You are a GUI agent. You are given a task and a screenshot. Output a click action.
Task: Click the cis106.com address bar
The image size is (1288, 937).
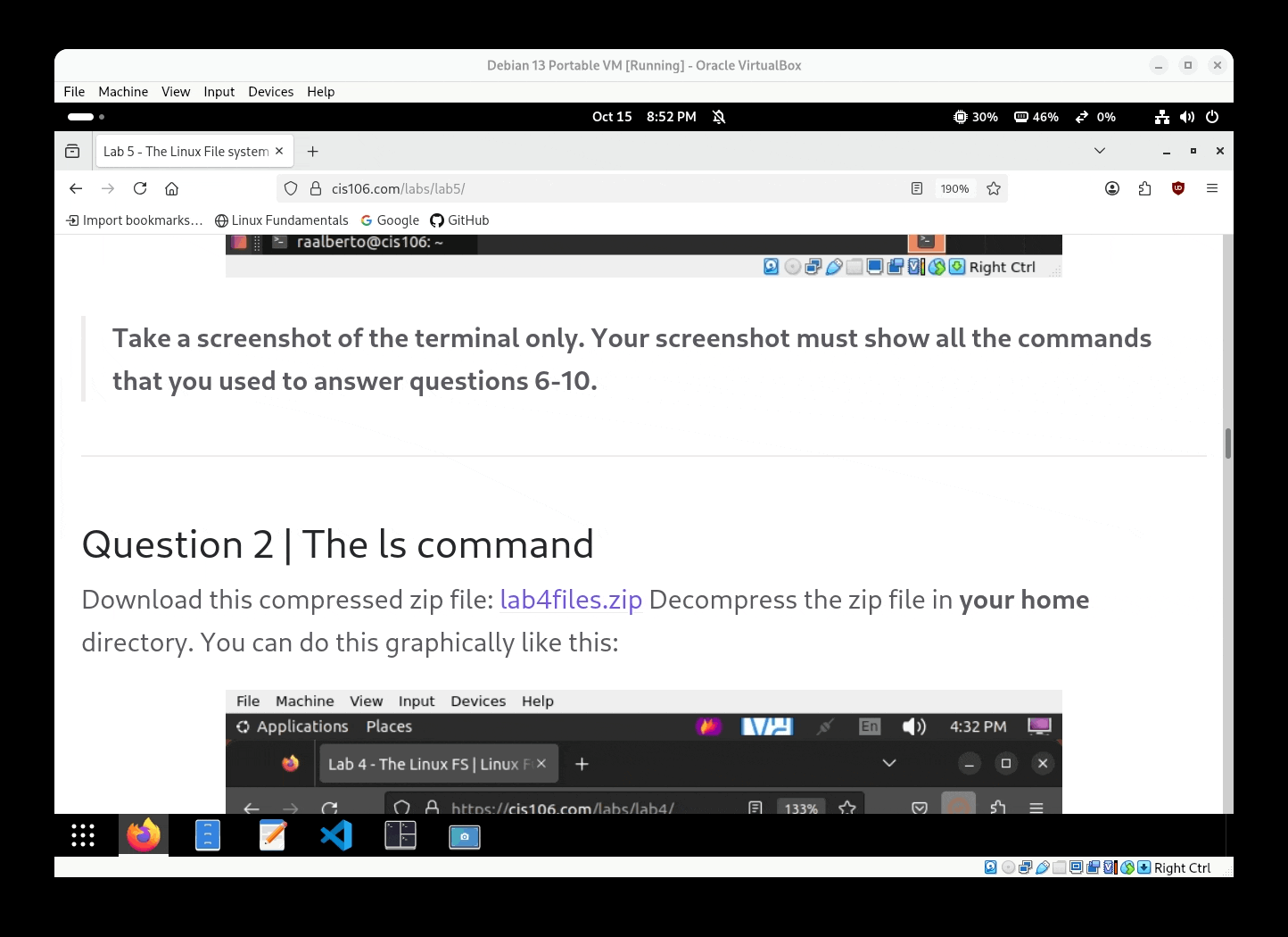coord(589,188)
